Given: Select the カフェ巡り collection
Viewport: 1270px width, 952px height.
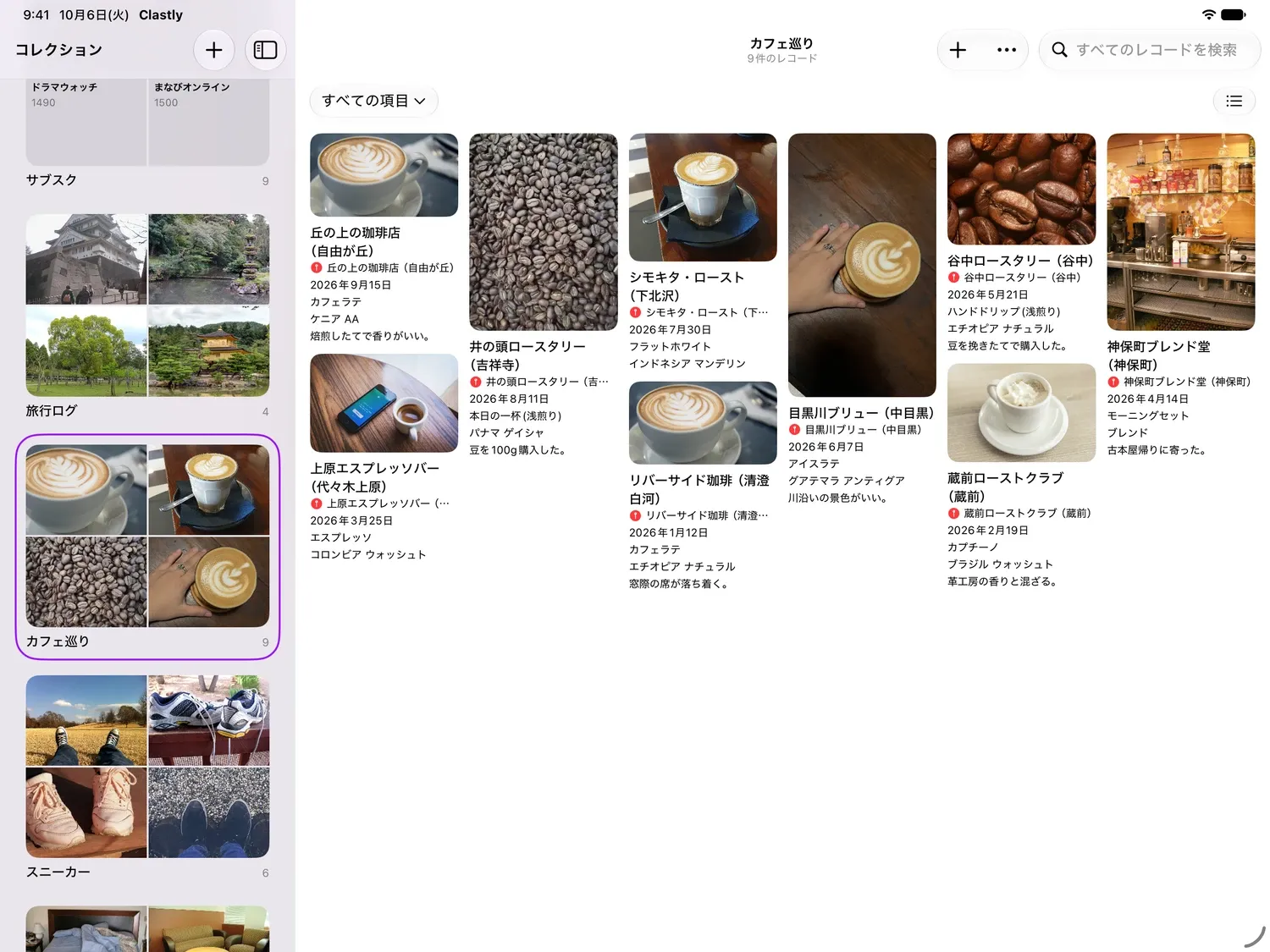Looking at the screenshot, I should point(147,546).
